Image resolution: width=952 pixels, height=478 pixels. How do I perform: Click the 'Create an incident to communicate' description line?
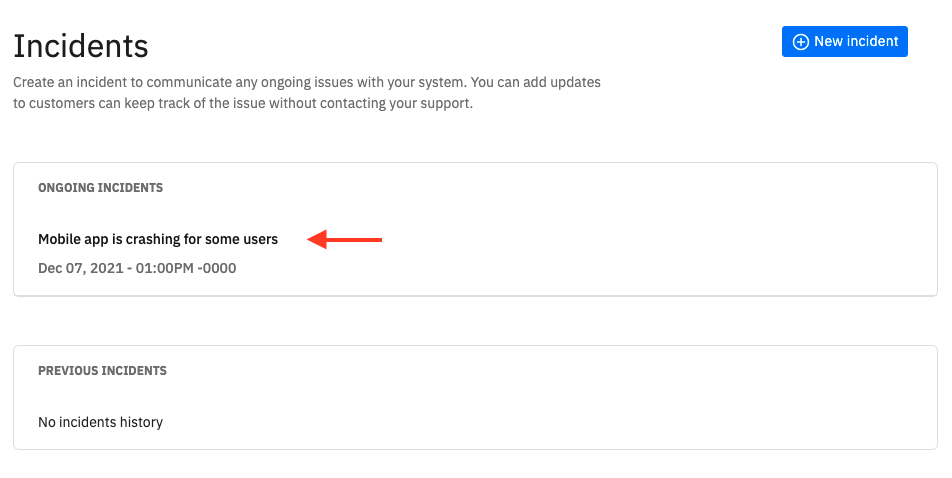click(x=307, y=82)
